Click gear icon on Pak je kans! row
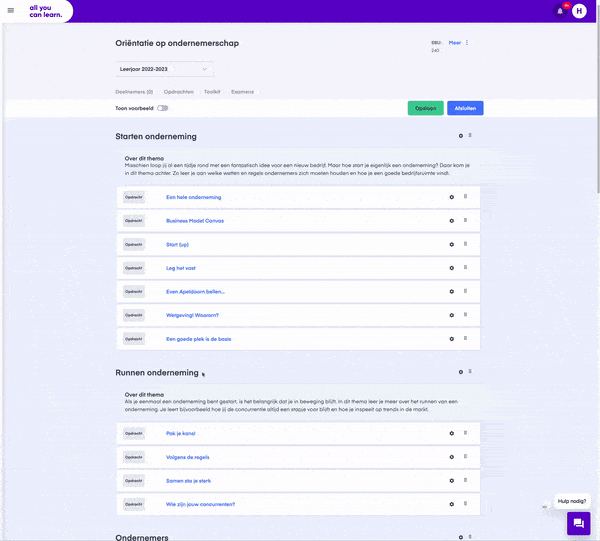Viewport: 600px width, 541px height. pos(452,433)
